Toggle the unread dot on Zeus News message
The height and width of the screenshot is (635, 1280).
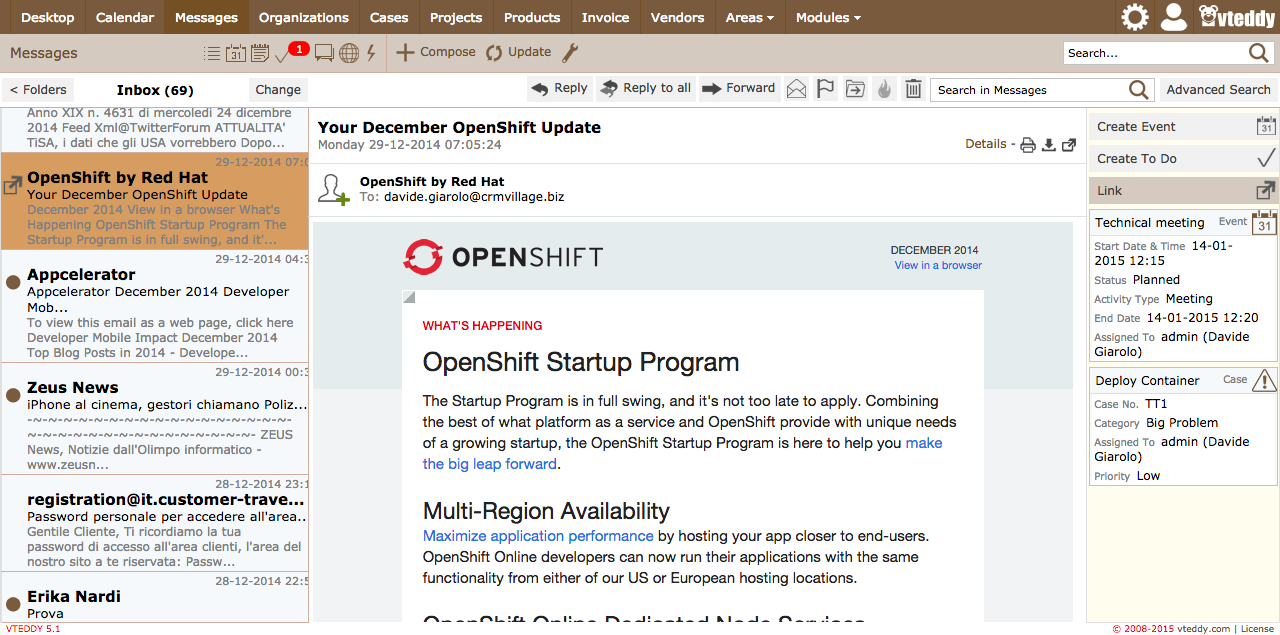click(13, 396)
